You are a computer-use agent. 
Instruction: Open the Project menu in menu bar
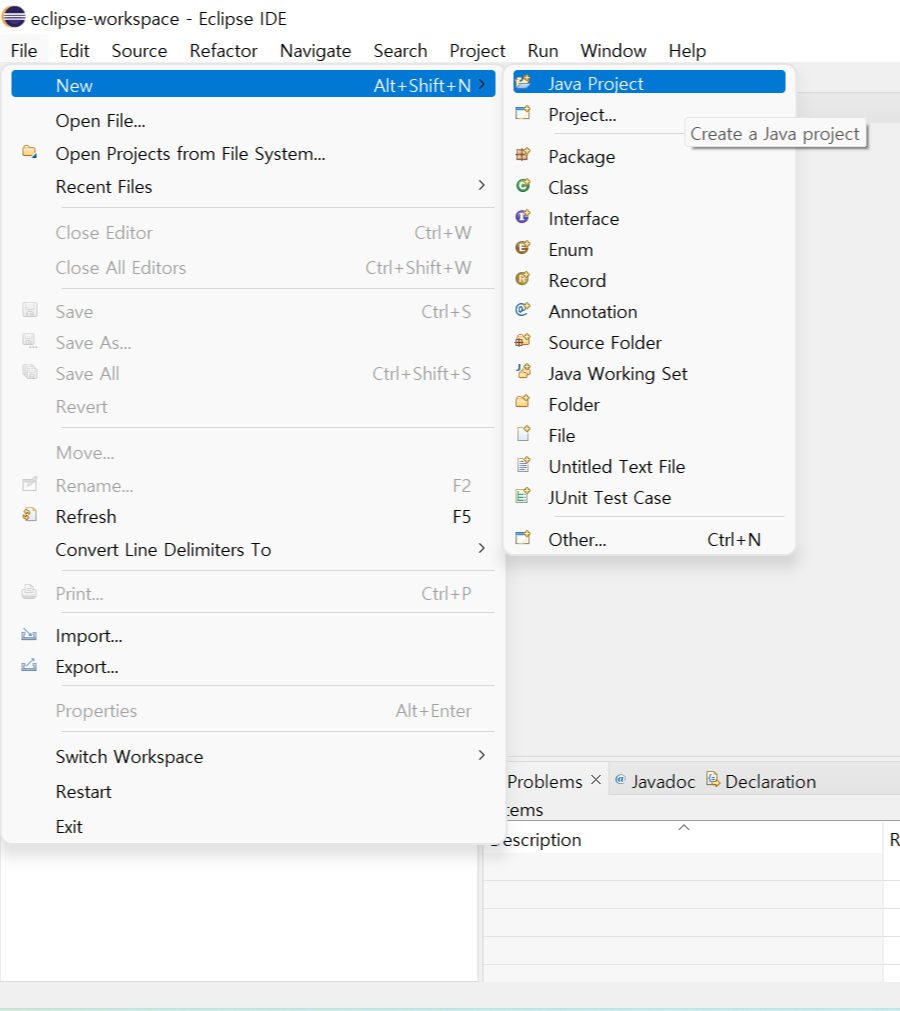click(477, 51)
